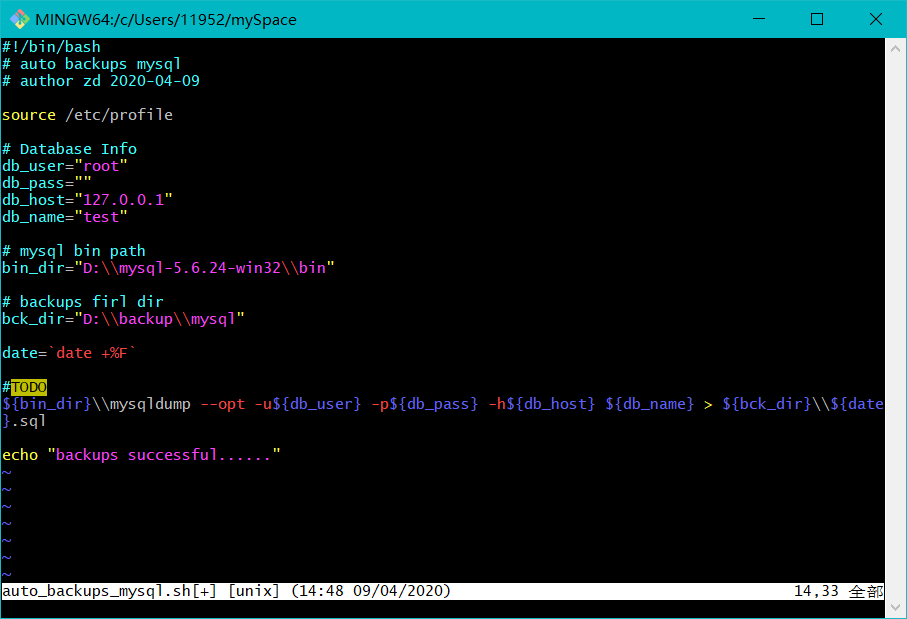Click '${bck_dir}' in the dump command

[767, 404]
